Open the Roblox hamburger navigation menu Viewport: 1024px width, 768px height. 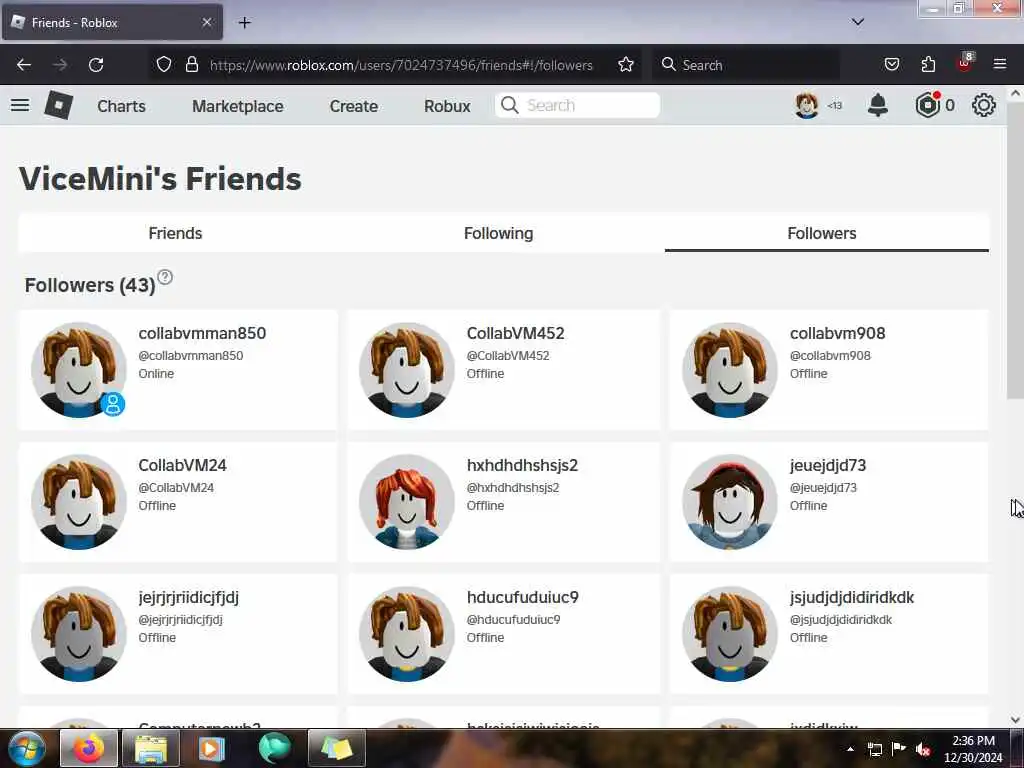[20, 105]
